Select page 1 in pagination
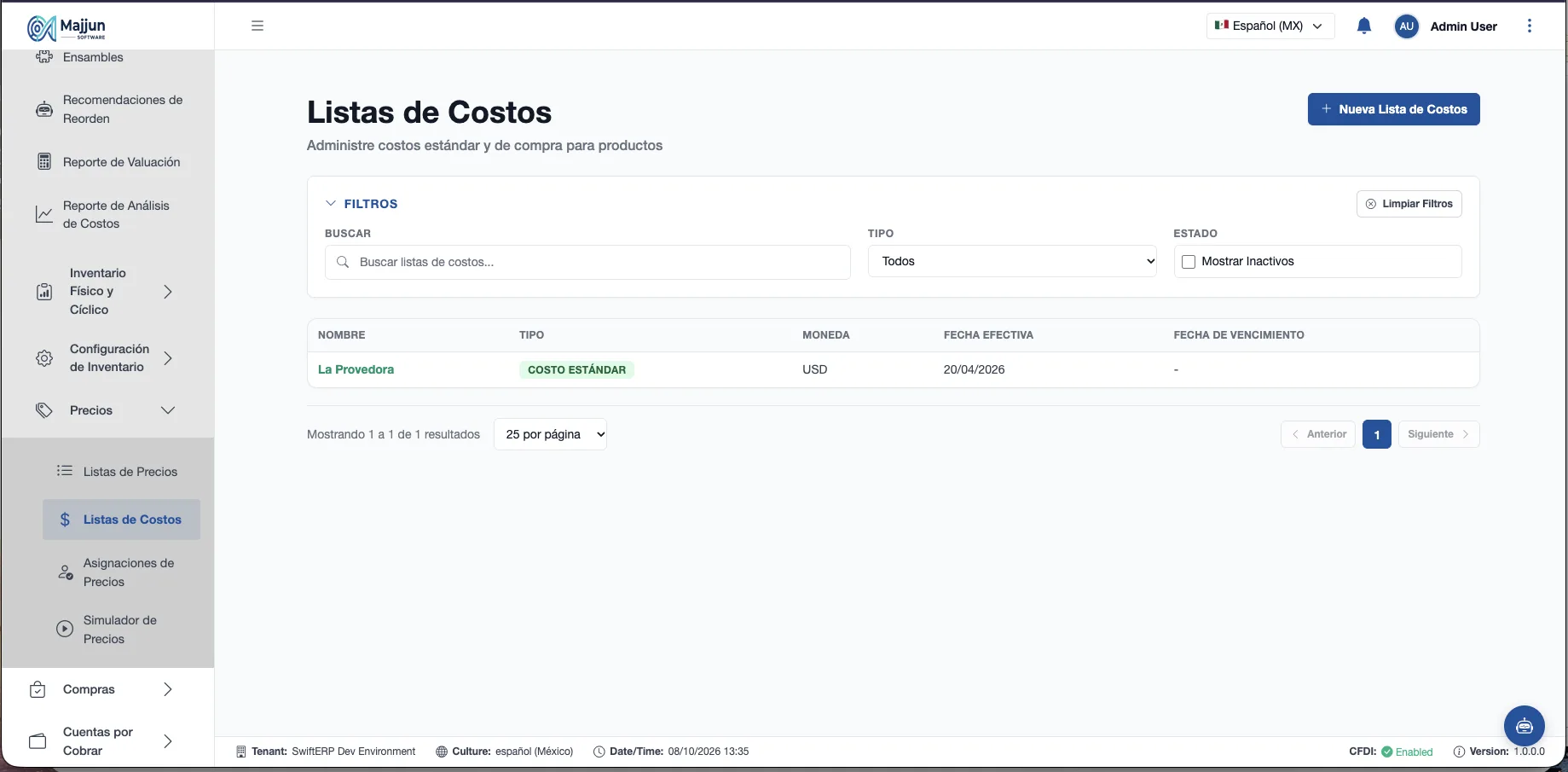Image resolution: width=1568 pixels, height=772 pixels. (x=1376, y=434)
